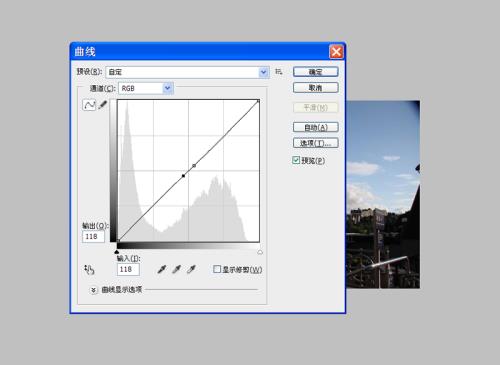This screenshot has height=365, width=500.
Task: Expand the curve display options section
Action: 94,290
